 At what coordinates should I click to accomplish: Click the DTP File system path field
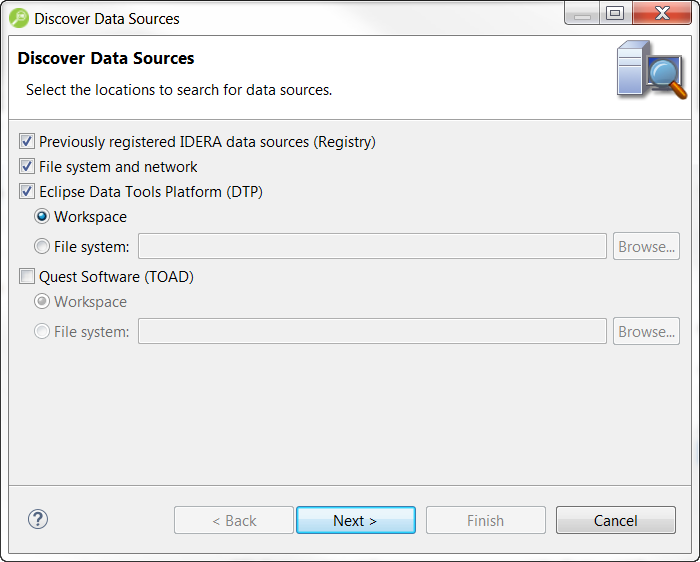372,246
